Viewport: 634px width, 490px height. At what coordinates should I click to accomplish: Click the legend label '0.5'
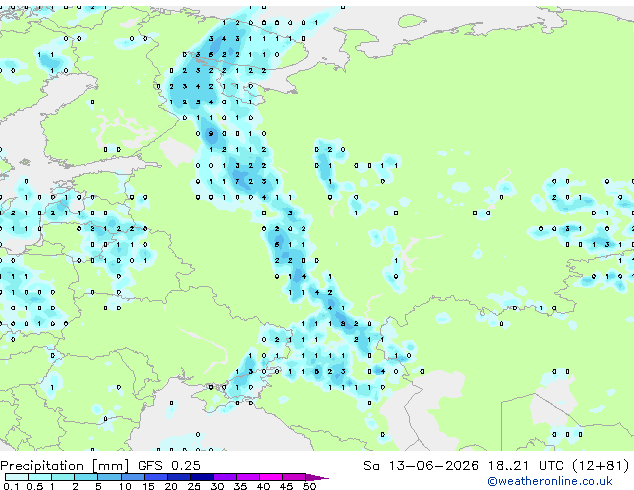[35, 486]
